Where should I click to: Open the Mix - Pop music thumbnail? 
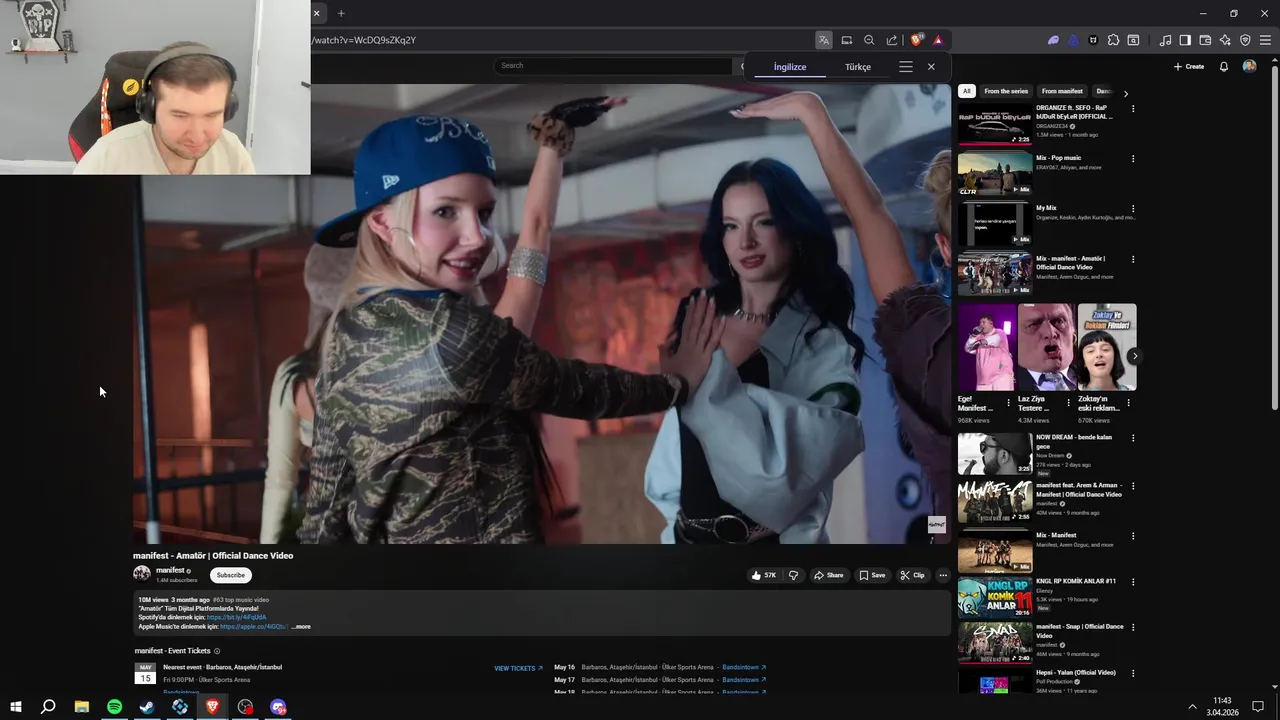click(x=995, y=174)
